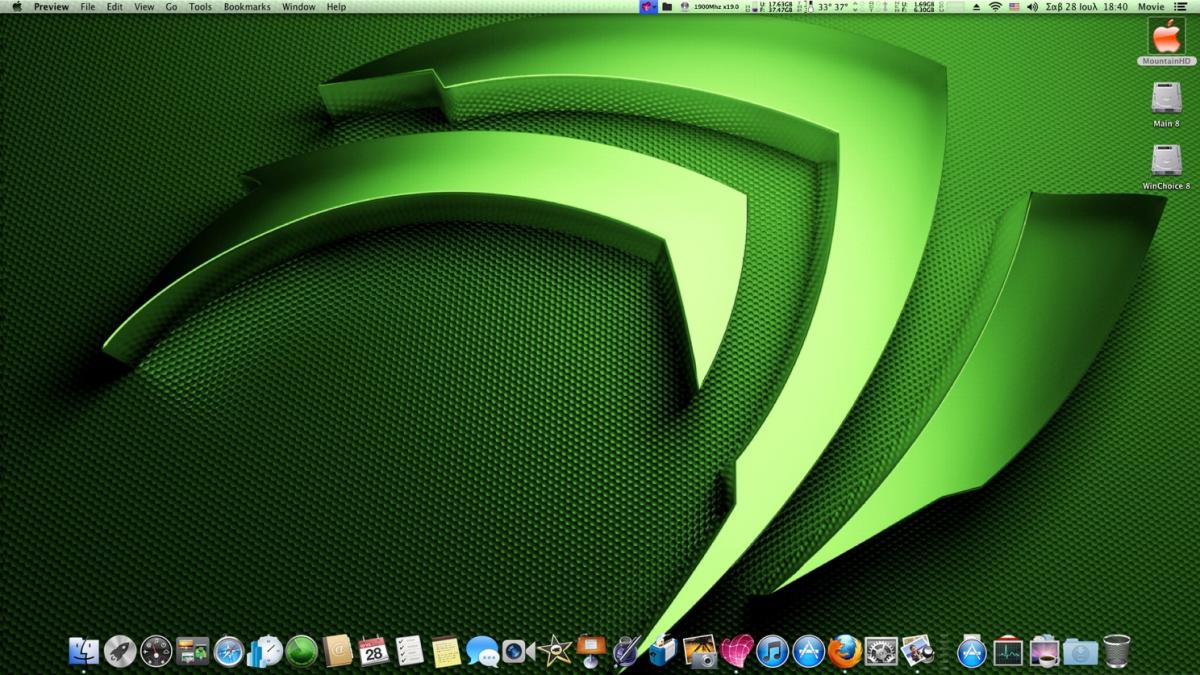Click the 33° 37° temperature readout
1200x675 pixels.
(833, 7)
